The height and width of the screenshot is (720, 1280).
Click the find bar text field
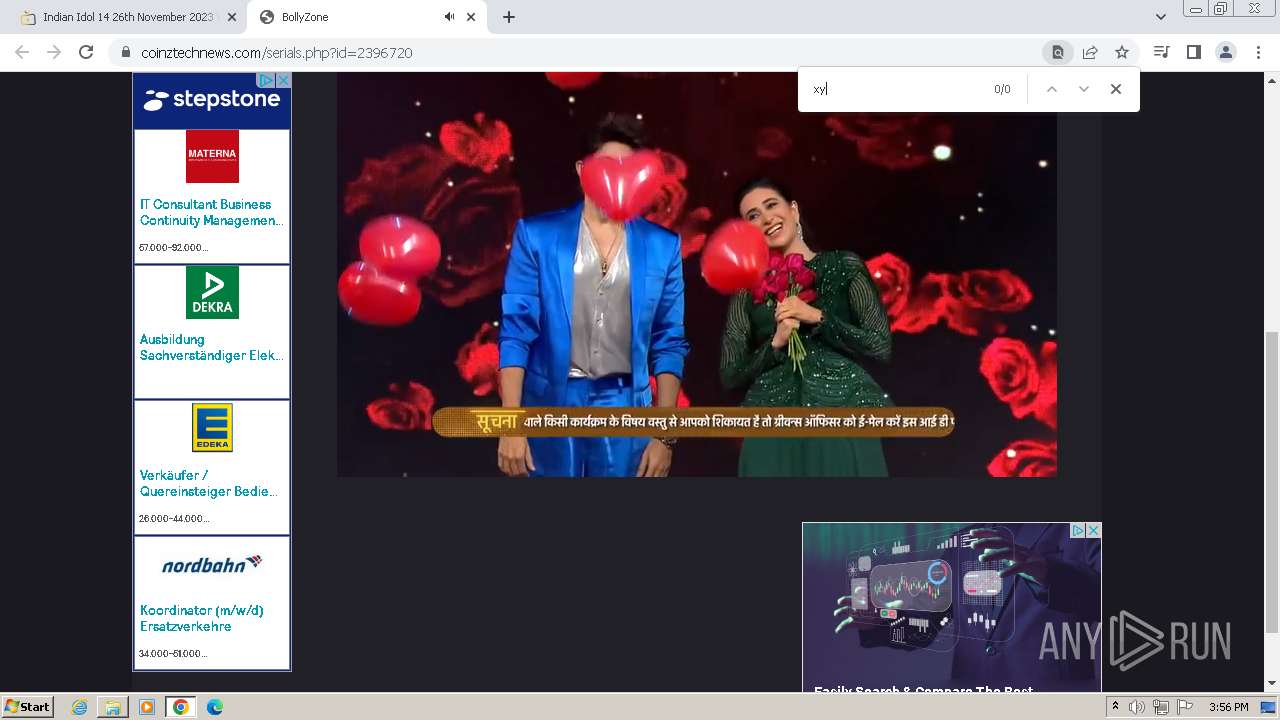point(895,89)
